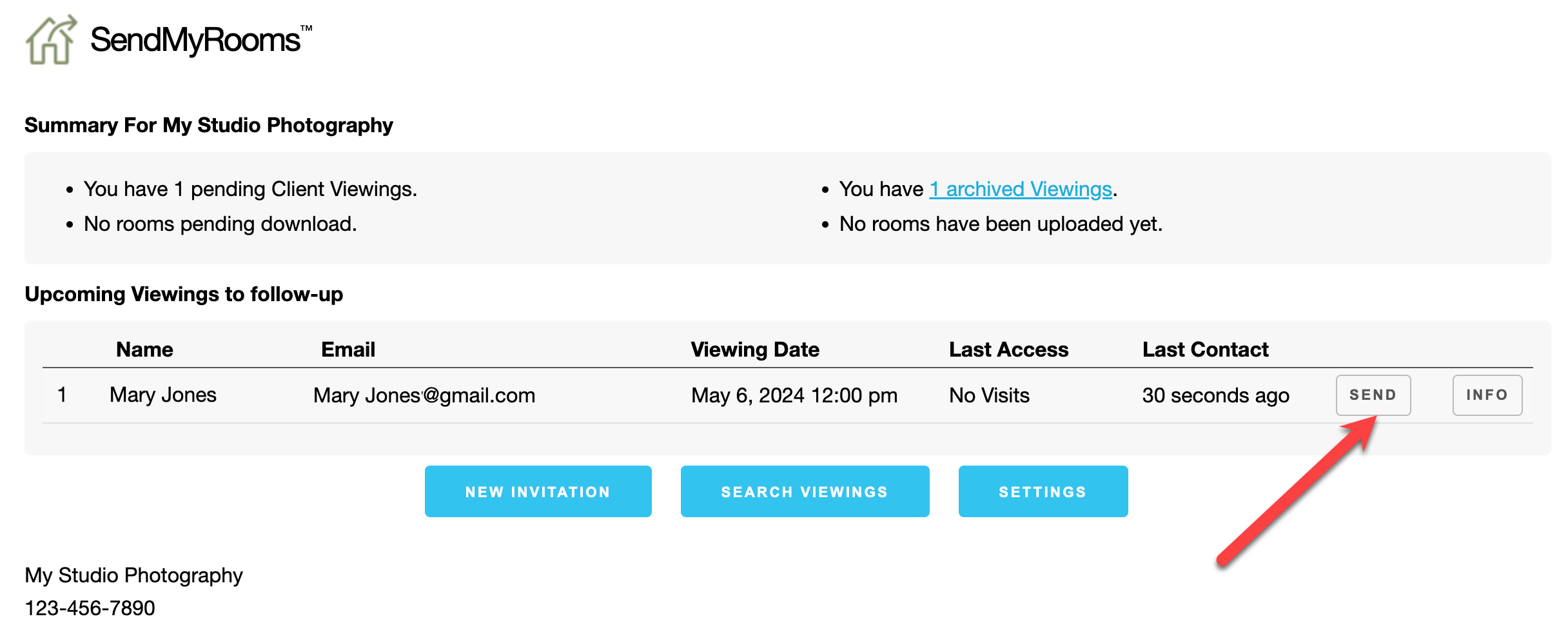Click the studio phone number 123-456-7890
This screenshot has width=1568, height=641.
(x=90, y=607)
